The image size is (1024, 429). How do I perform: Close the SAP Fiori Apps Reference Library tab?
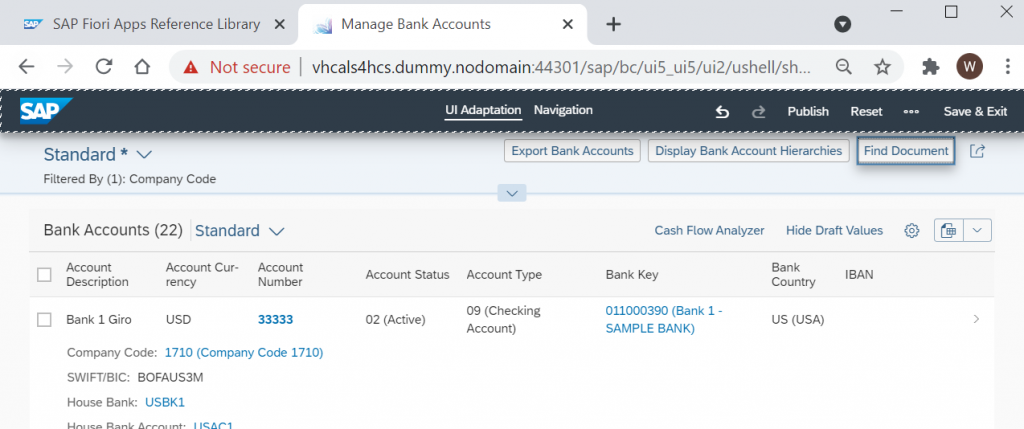click(x=280, y=25)
